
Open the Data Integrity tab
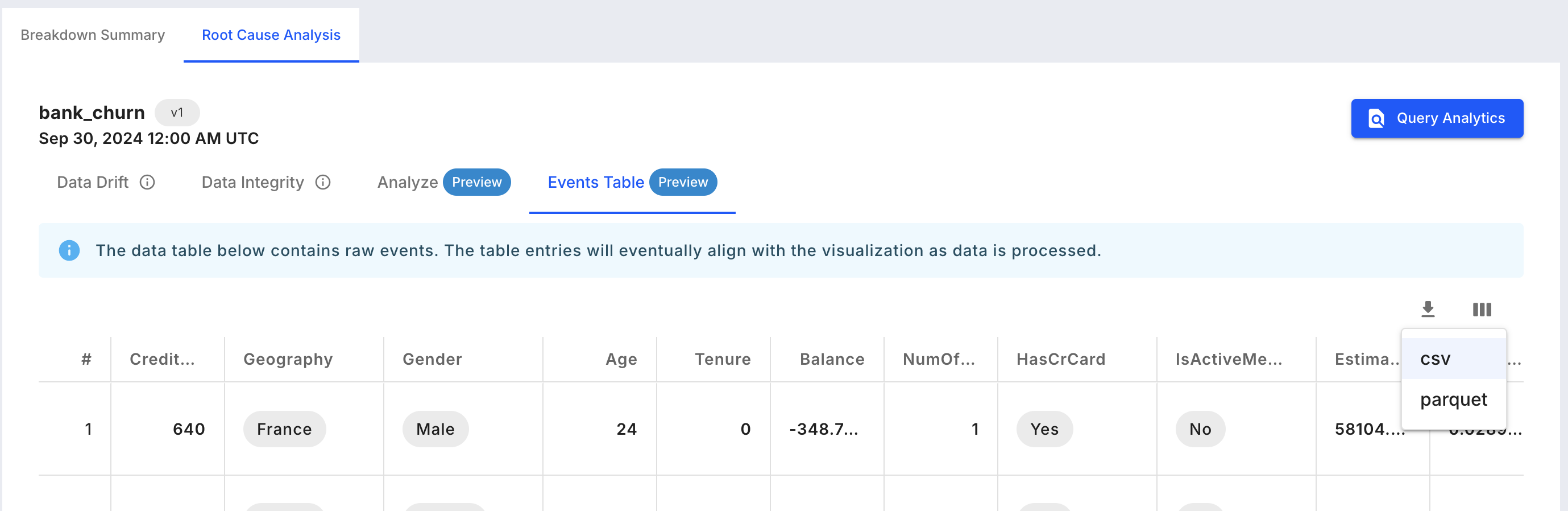click(266, 182)
